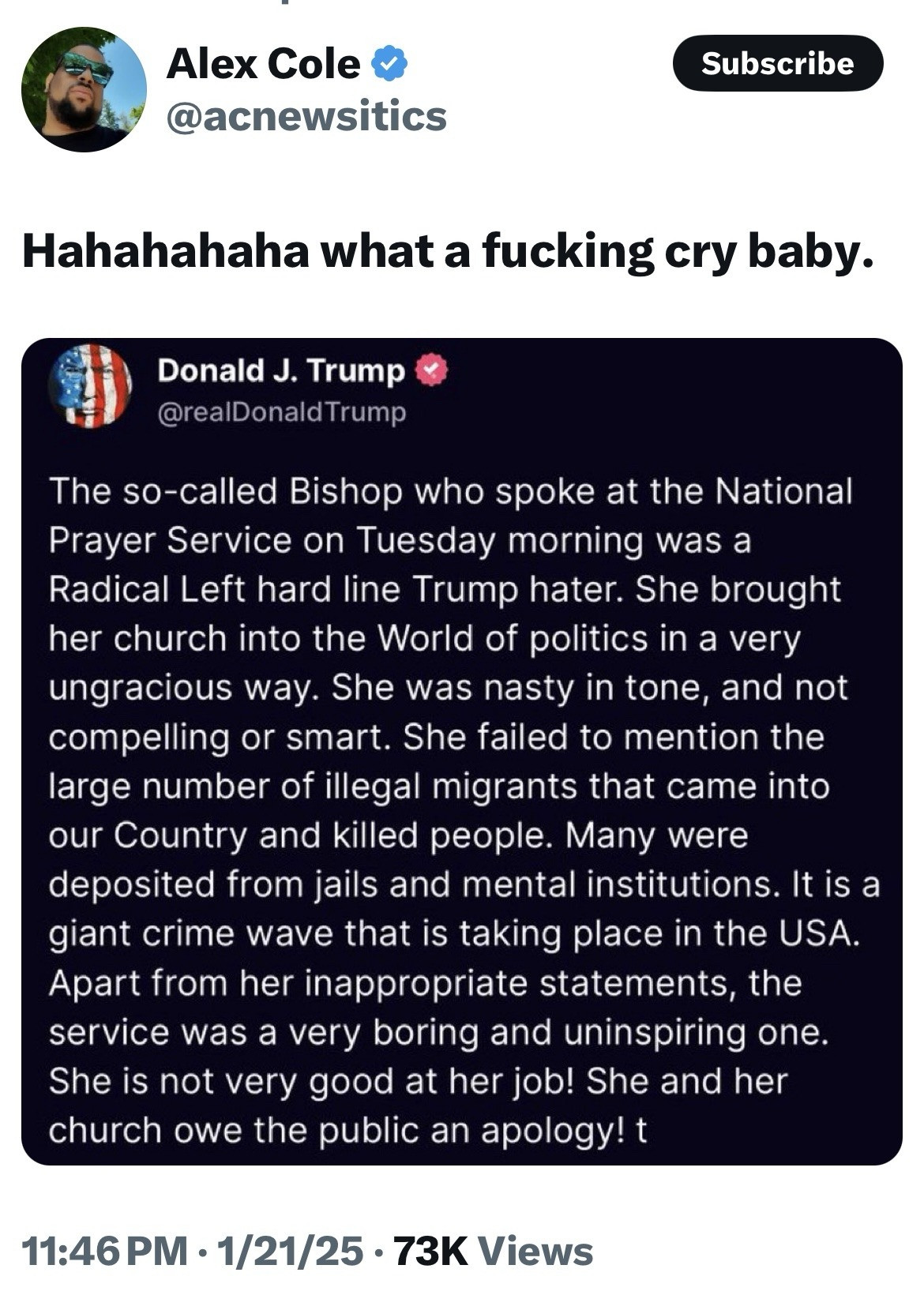Click the @realDonaldTrump handle

[x=282, y=412]
